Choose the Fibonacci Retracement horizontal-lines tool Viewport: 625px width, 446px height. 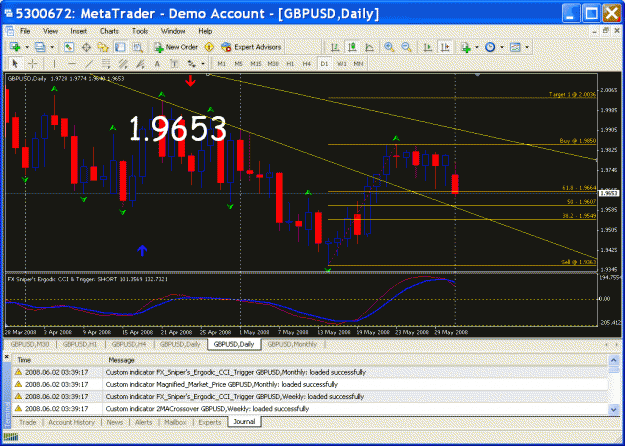coord(106,63)
